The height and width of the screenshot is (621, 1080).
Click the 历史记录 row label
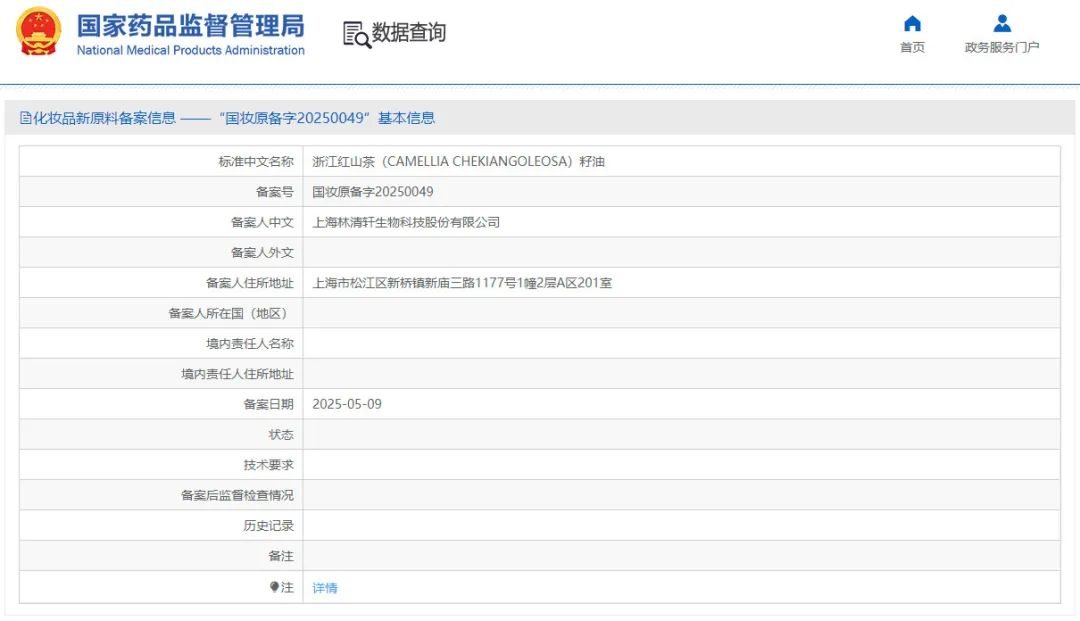pyautogui.click(x=268, y=525)
